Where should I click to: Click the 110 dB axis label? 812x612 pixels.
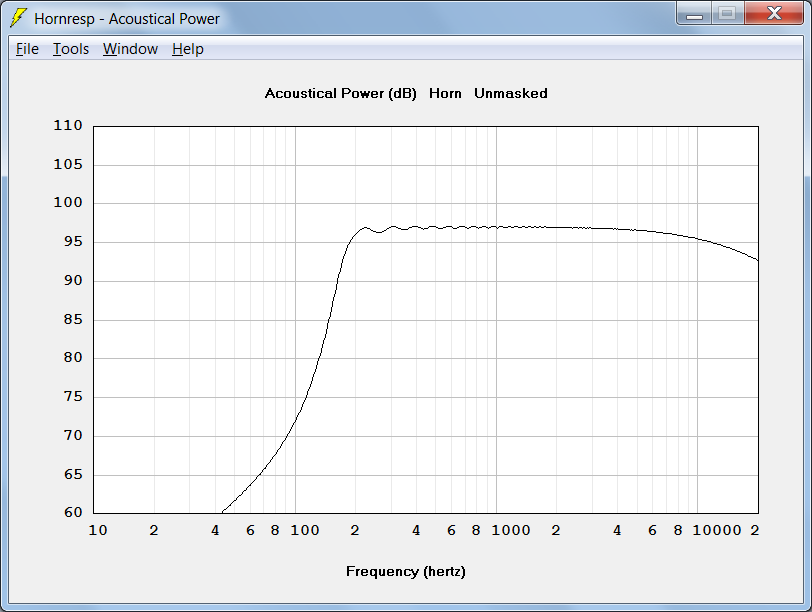(x=68, y=125)
